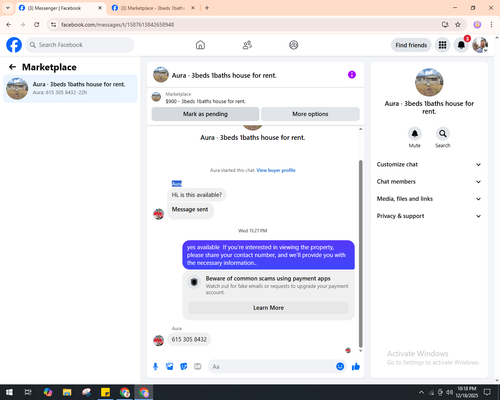Viewport: 500px width, 400px height.
Task: Go back using the Marketplace back arrow
Action: (12, 67)
